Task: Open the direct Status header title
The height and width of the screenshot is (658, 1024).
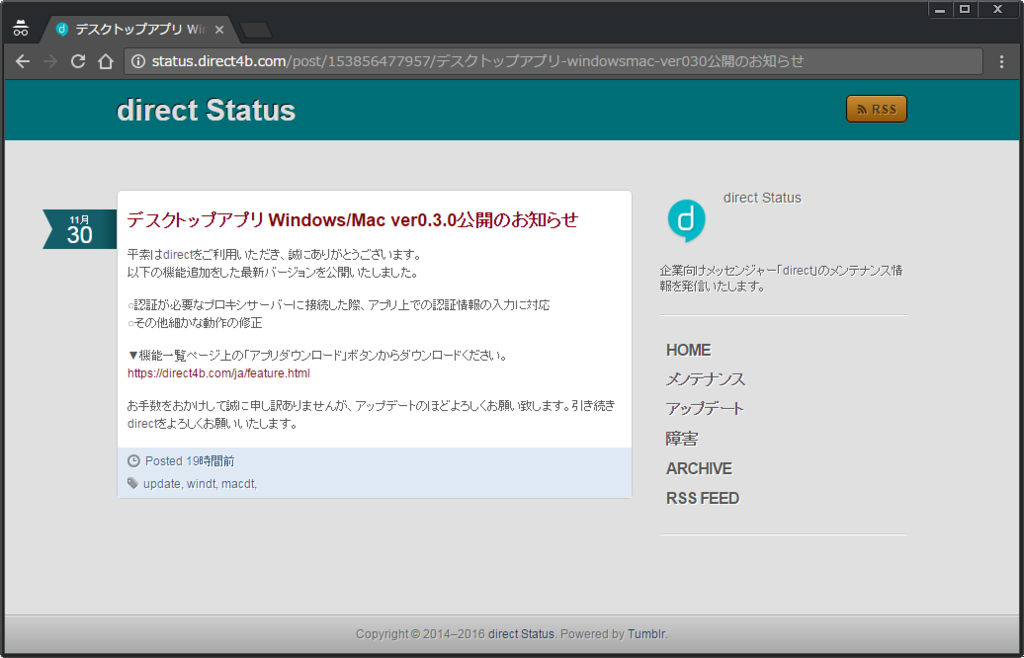Action: pyautogui.click(x=206, y=110)
